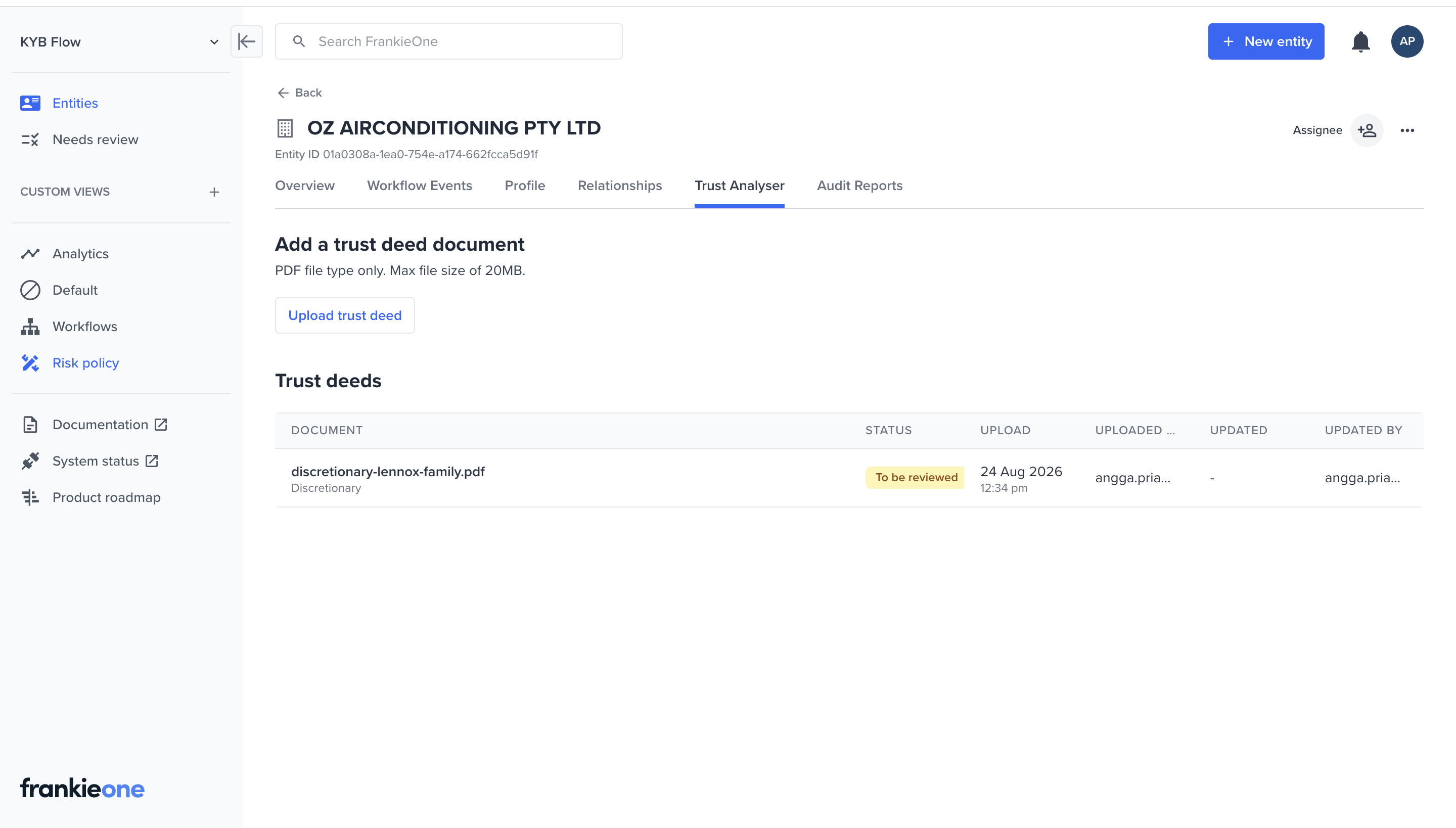Click Upload trust deed button
The image size is (1456, 828).
[x=345, y=315]
